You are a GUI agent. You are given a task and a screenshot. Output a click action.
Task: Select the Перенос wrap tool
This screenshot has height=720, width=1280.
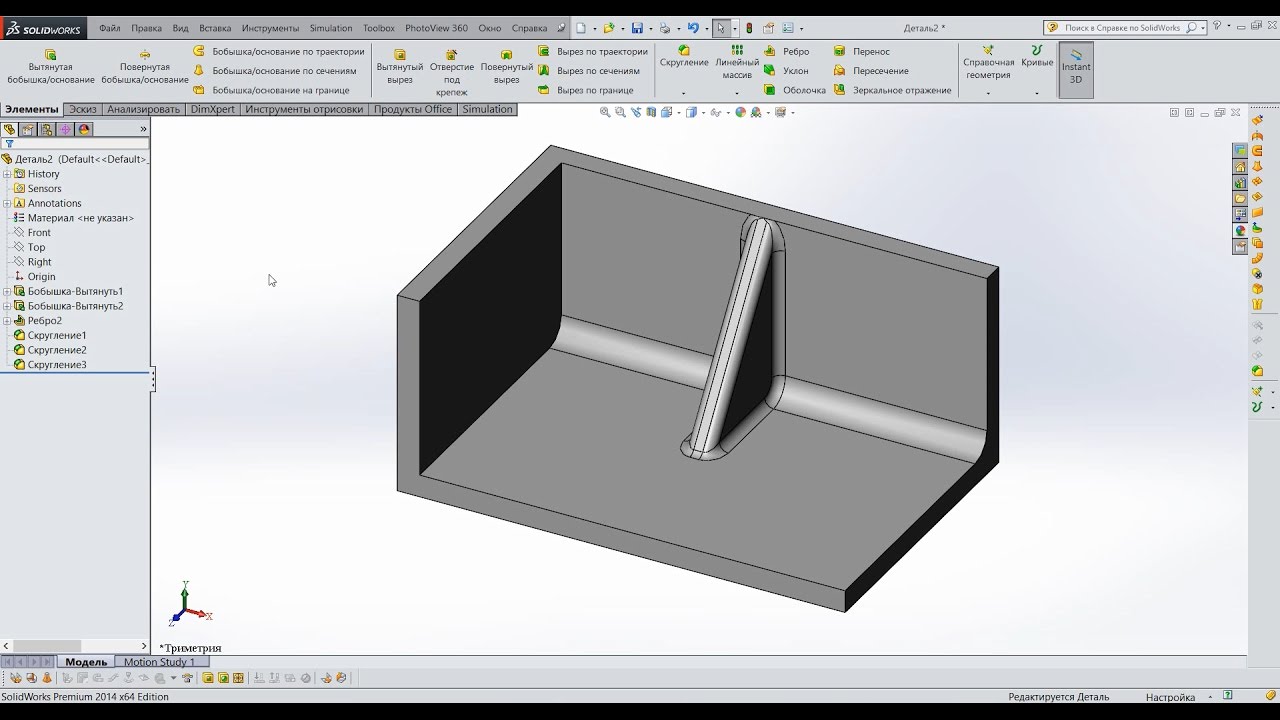click(x=862, y=51)
